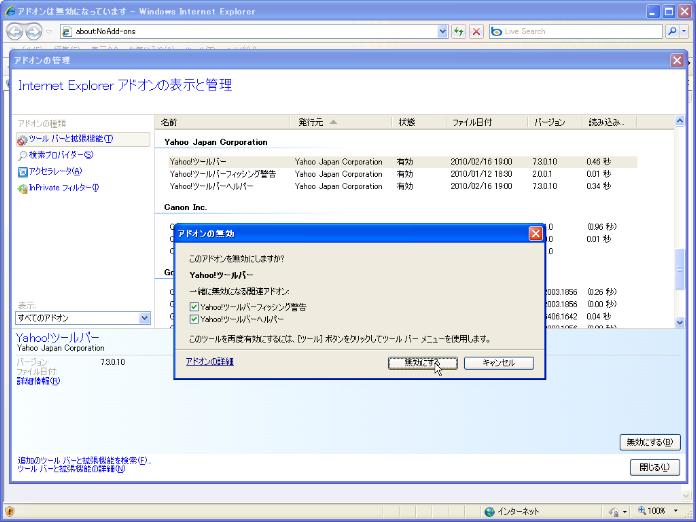696x522 pixels.
Task: Sort by バージョン column header
Action: pyautogui.click(x=554, y=122)
